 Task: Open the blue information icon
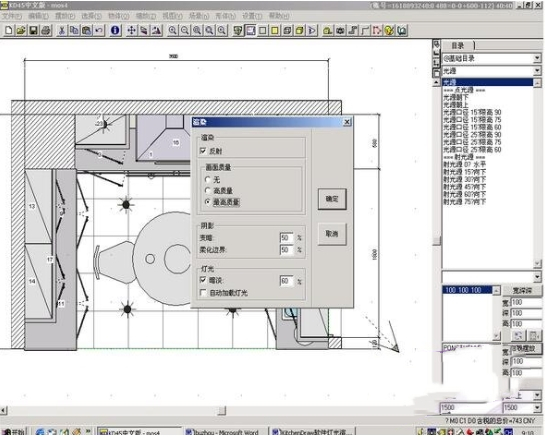click(115, 31)
